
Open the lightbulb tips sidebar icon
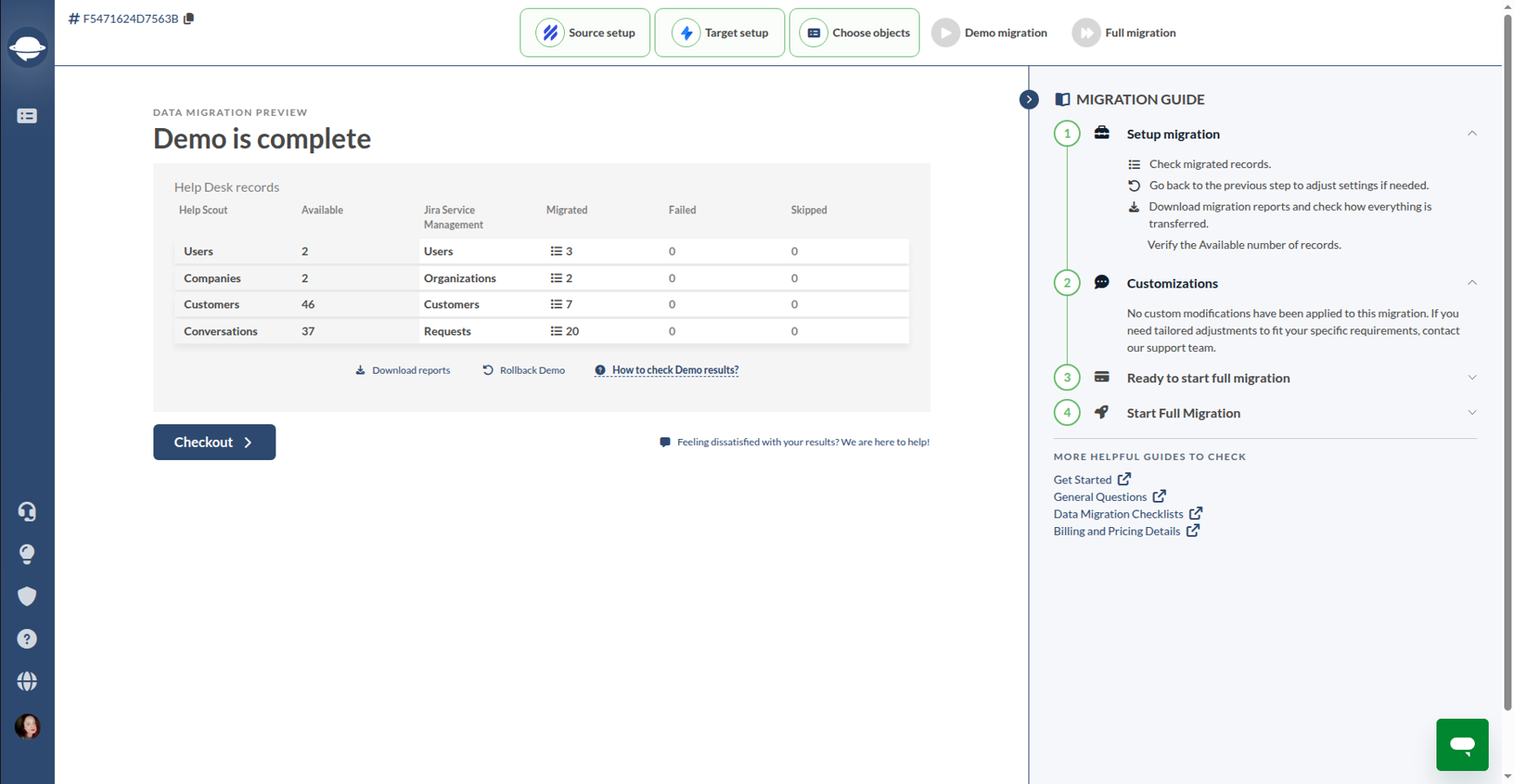pyautogui.click(x=27, y=554)
